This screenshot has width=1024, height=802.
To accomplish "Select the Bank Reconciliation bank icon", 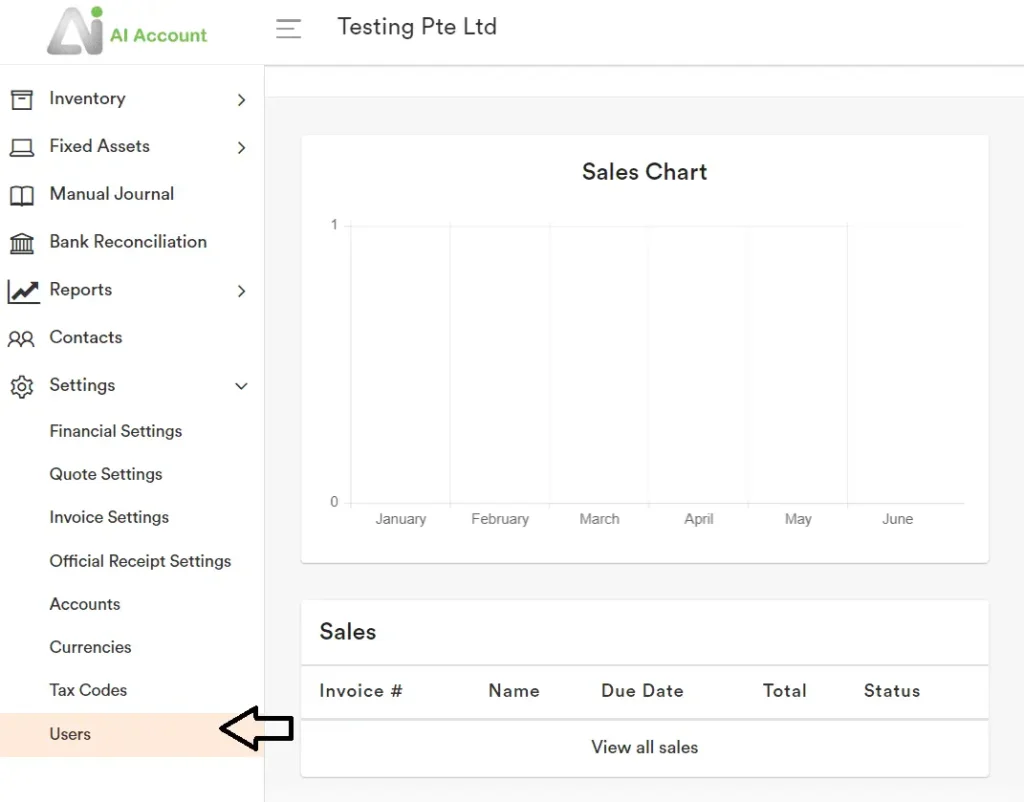I will click(22, 242).
